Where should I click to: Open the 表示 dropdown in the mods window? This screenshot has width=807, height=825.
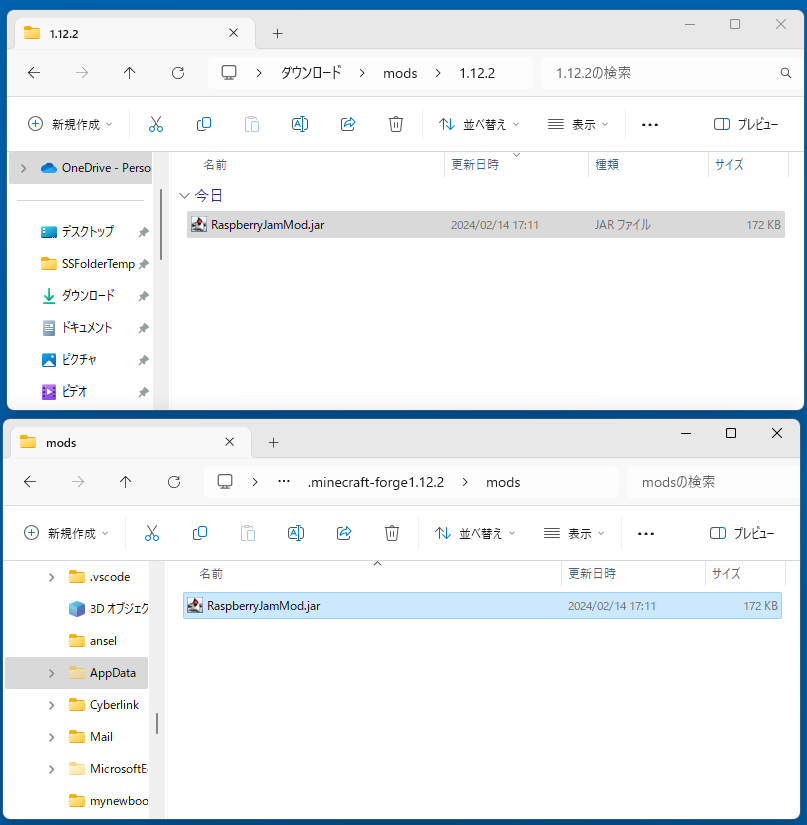(575, 533)
